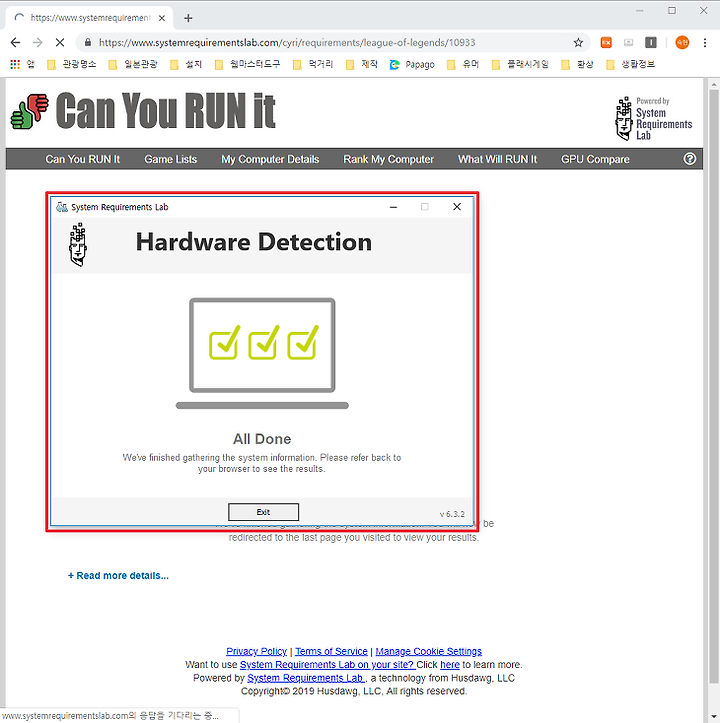Close the systemrequirementslab tab
720x723 pixels.
(162, 18)
